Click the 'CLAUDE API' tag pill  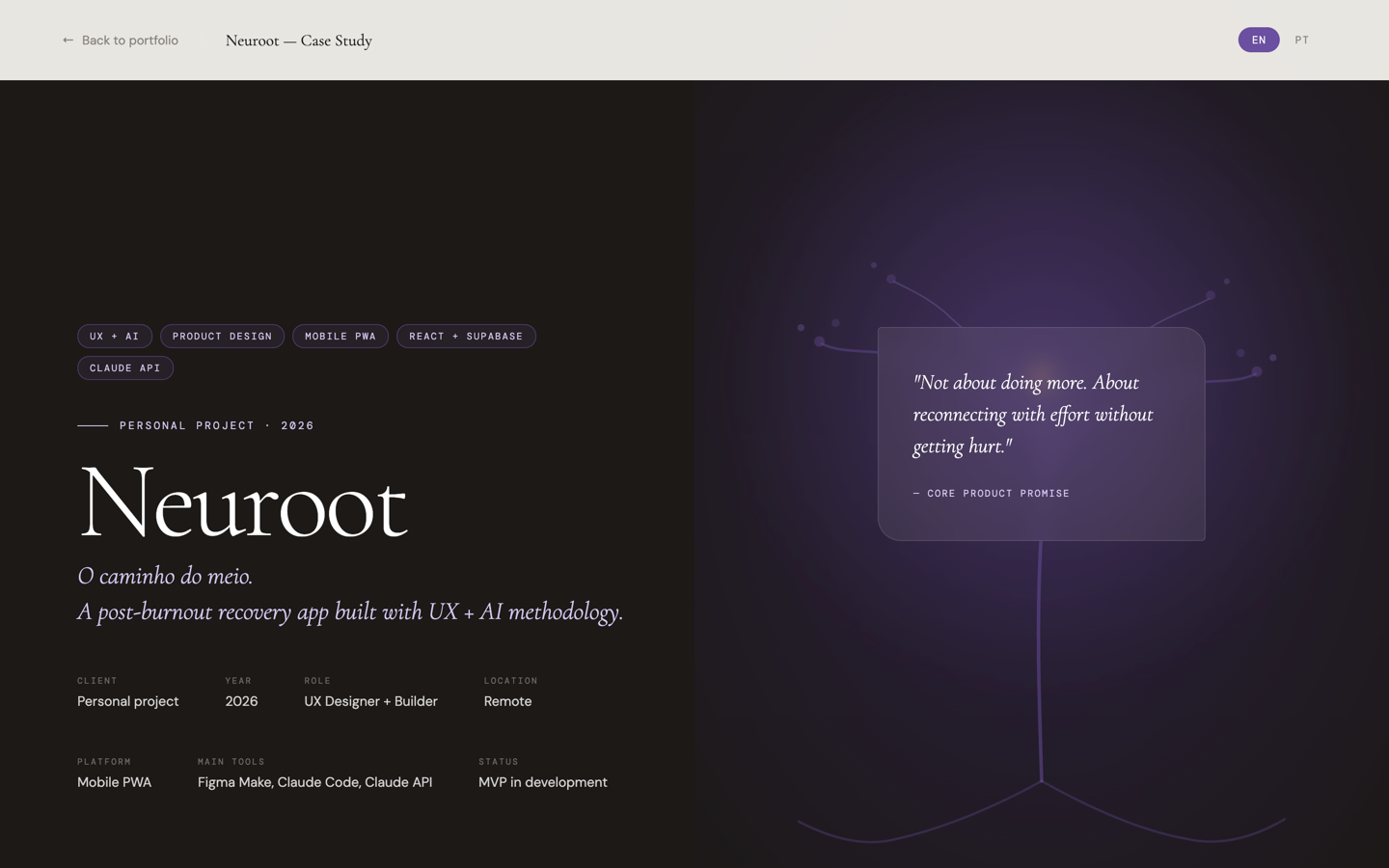pos(124,367)
